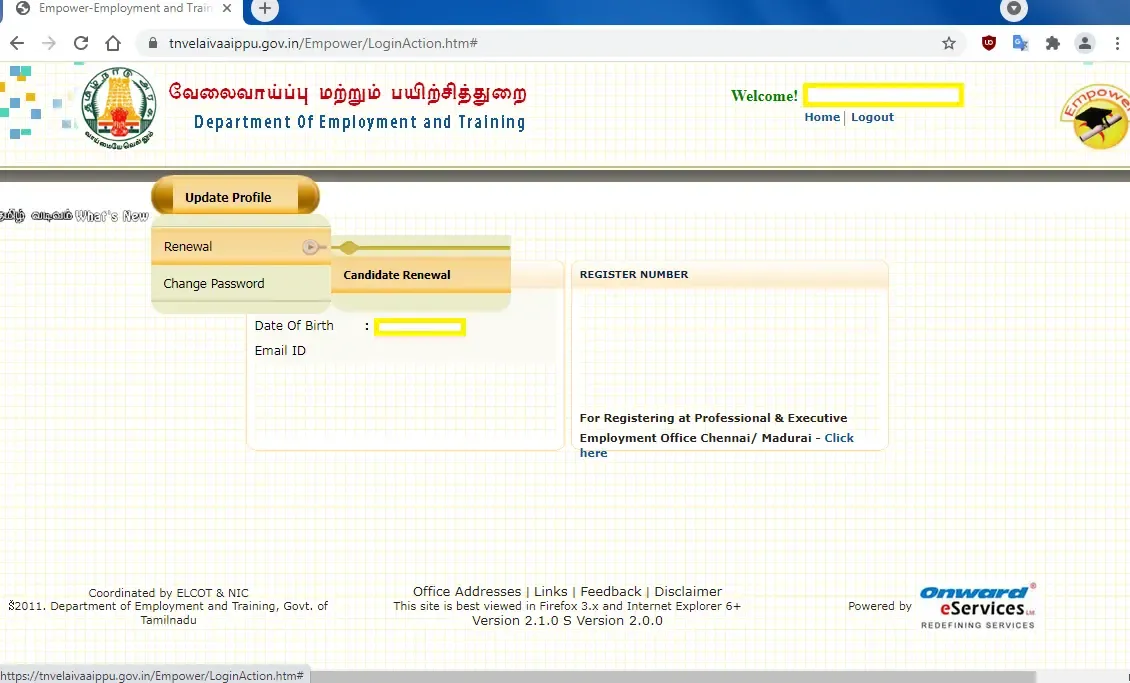This screenshot has width=1130, height=683.
Task: Click the tab search dropdown circle
Action: point(1013,9)
